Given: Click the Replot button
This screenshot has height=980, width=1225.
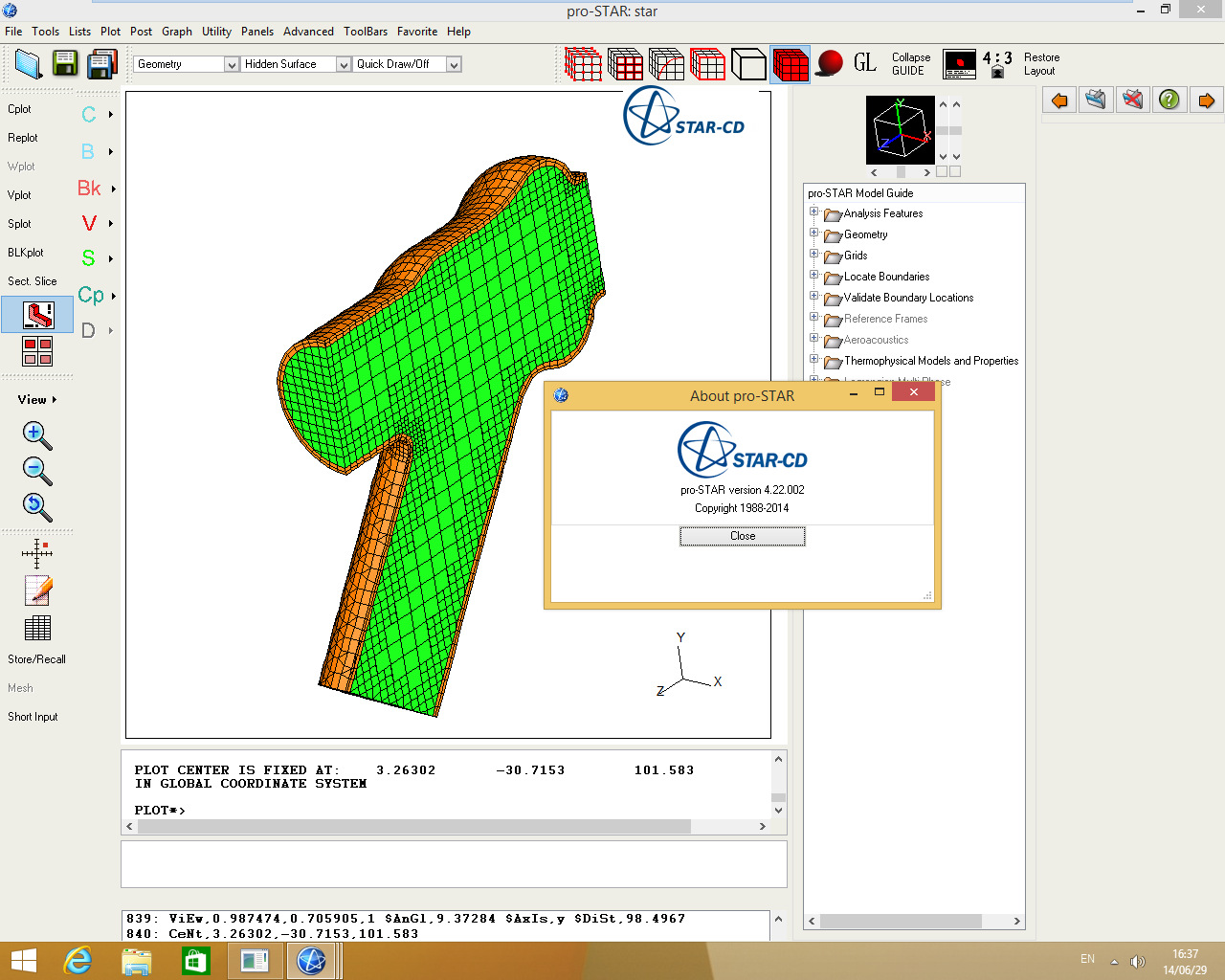Looking at the screenshot, I should [x=23, y=138].
